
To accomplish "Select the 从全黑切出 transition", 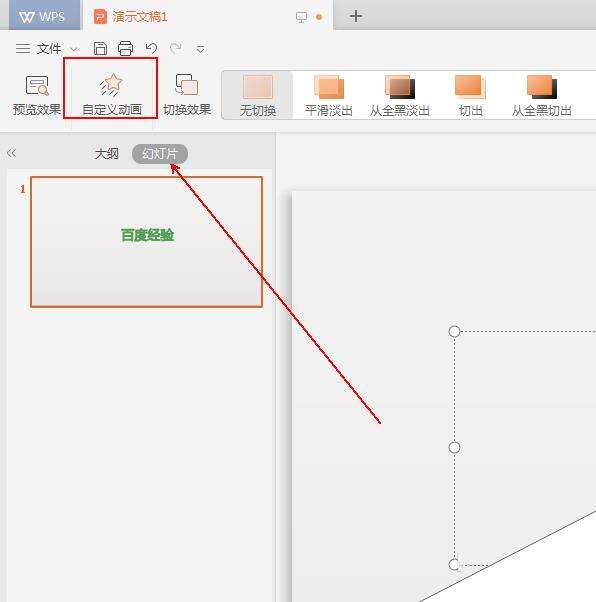I will pyautogui.click(x=542, y=96).
